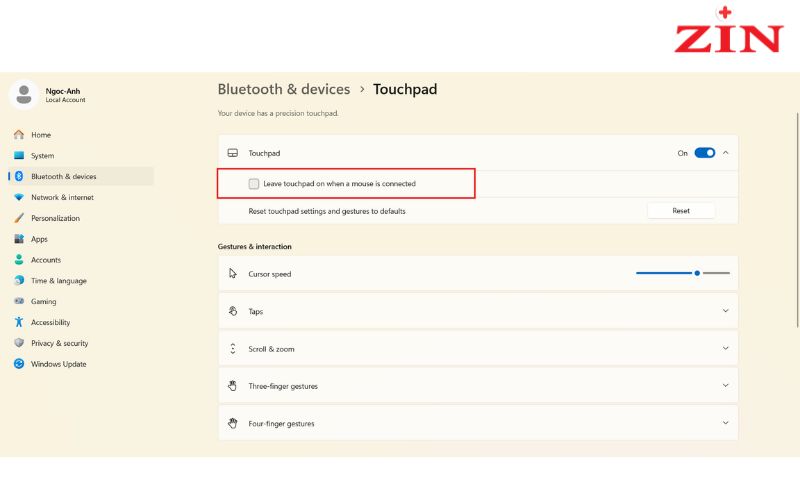Viewport: 800px width, 500px height.
Task: Click the touchpad icon in Touchpad row
Action: pos(233,153)
